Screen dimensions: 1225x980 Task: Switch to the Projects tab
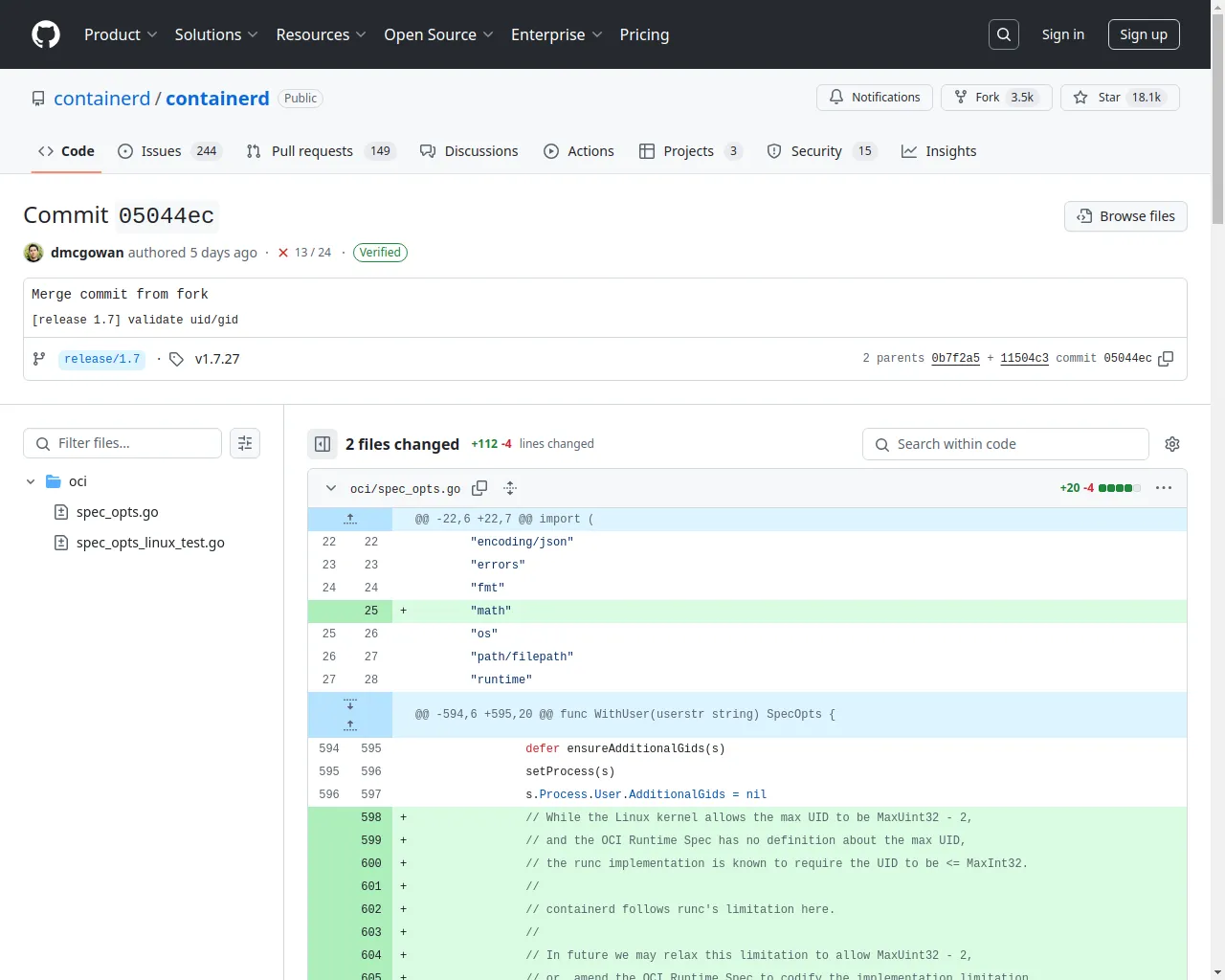(x=690, y=151)
